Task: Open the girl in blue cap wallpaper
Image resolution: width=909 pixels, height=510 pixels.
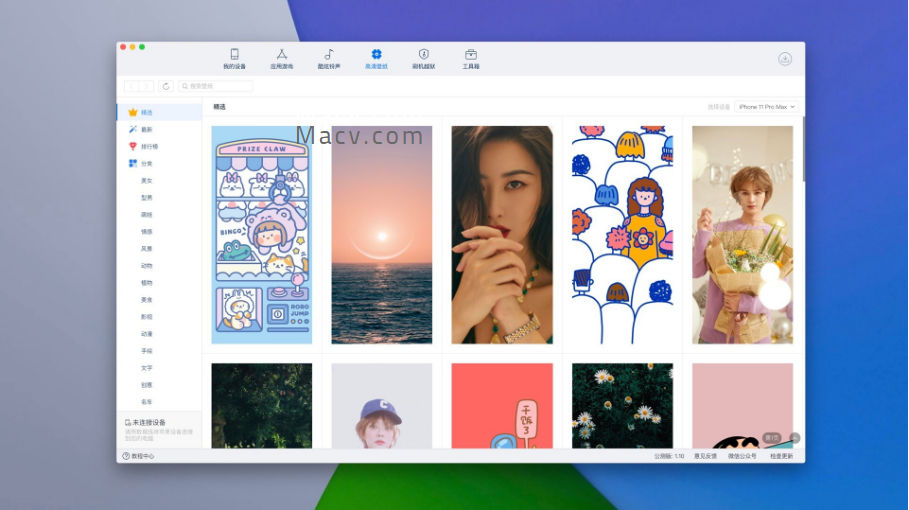Action: 381,406
